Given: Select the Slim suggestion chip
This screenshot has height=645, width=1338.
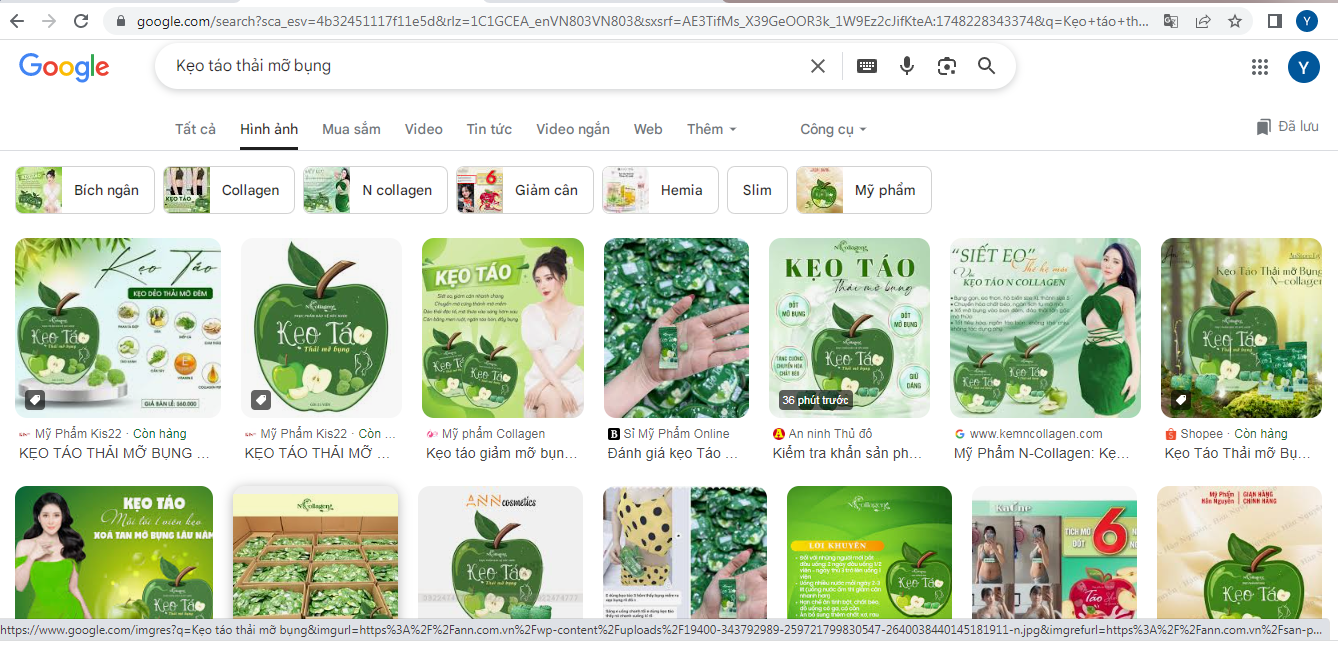Looking at the screenshot, I should click(x=757, y=189).
